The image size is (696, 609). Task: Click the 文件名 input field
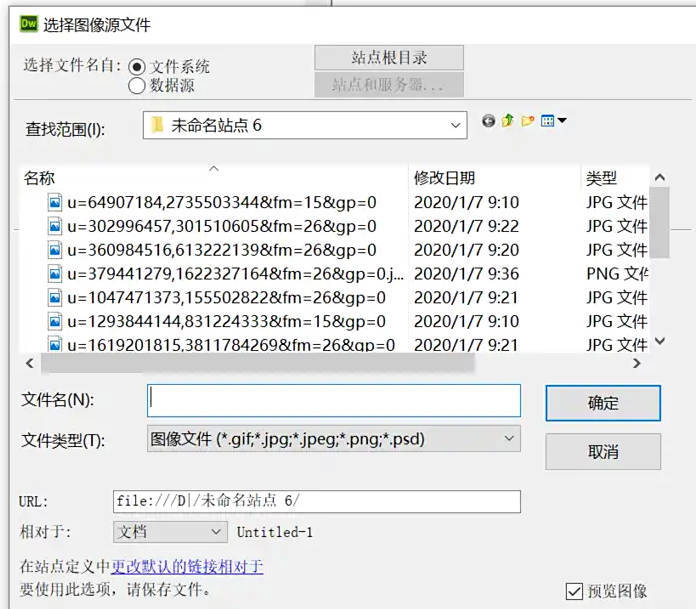pyautogui.click(x=334, y=400)
